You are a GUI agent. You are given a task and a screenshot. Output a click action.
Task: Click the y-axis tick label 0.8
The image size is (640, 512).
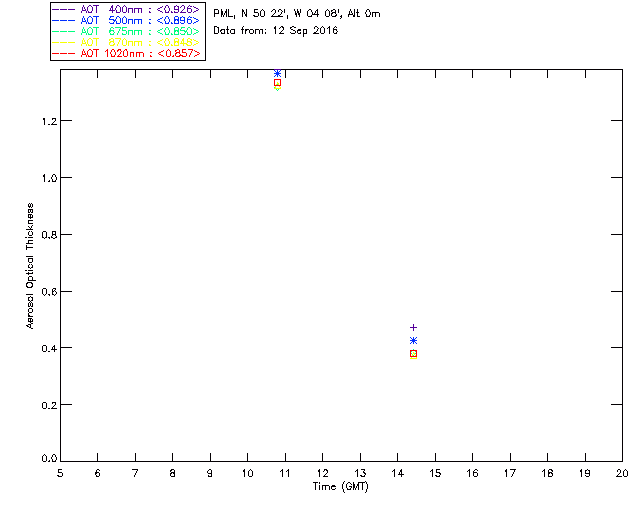click(x=49, y=235)
